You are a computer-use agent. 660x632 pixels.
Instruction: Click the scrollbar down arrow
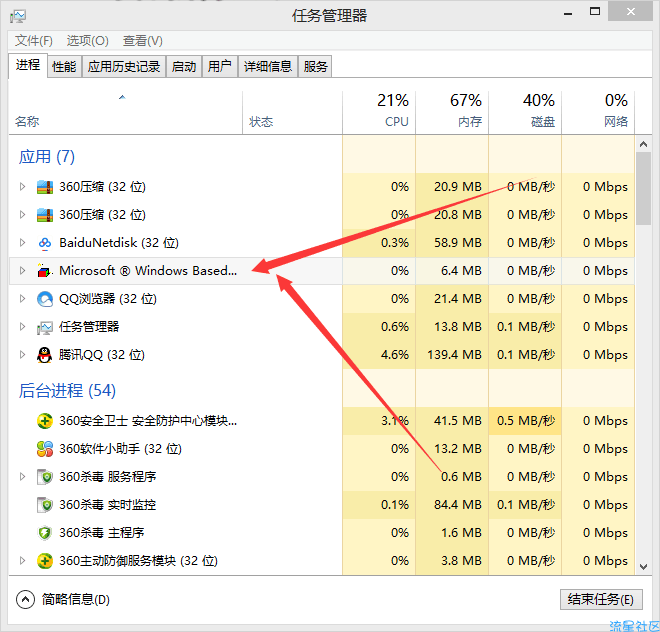click(x=643, y=567)
